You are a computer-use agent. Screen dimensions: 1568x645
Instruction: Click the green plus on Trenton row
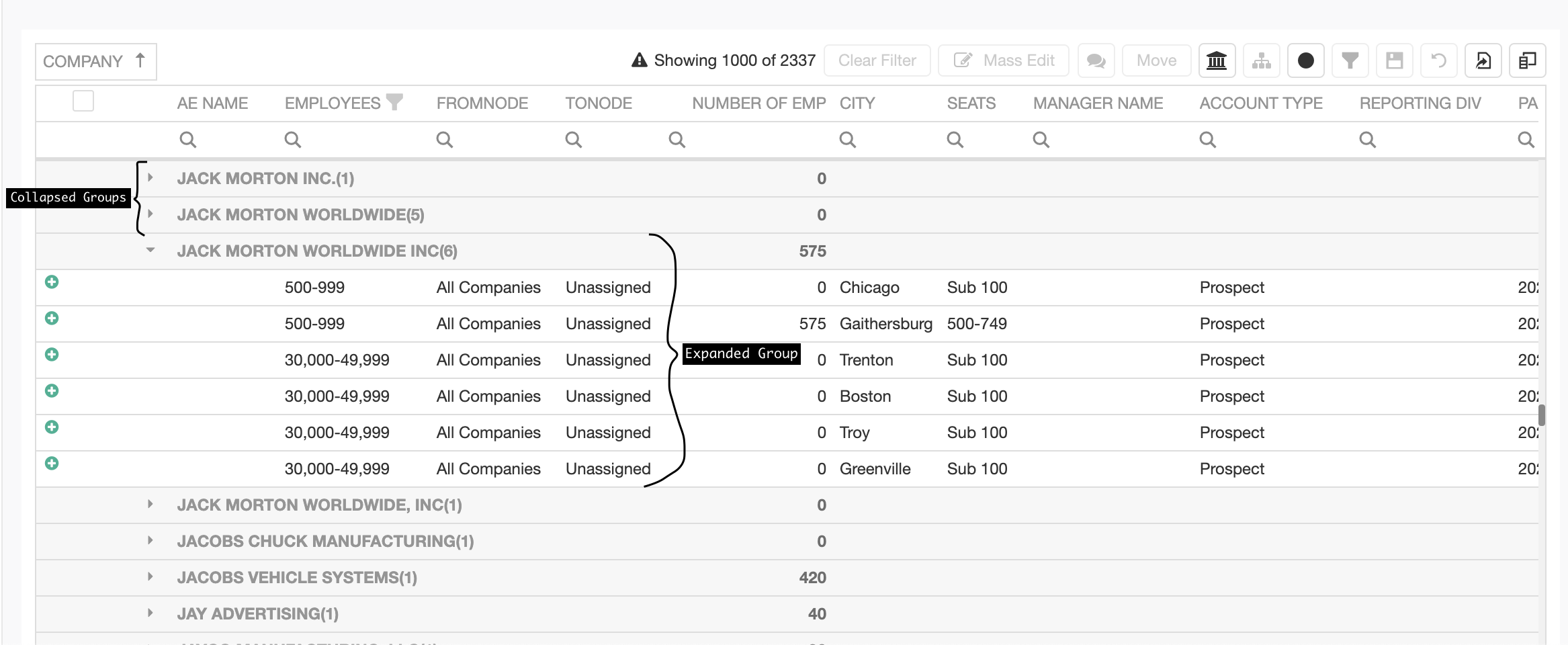coord(52,354)
